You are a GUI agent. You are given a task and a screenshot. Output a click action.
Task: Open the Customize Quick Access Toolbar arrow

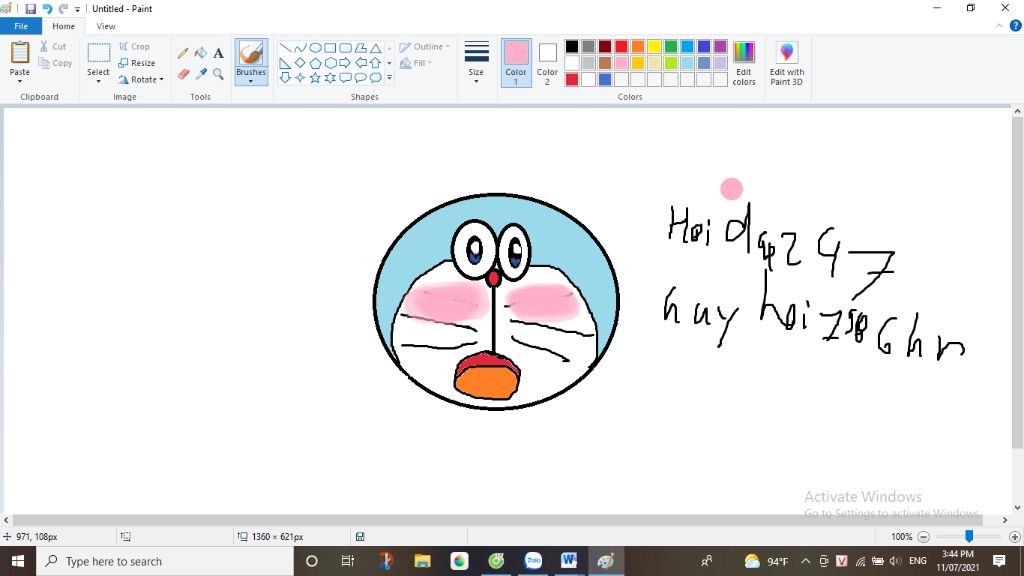coord(77,9)
